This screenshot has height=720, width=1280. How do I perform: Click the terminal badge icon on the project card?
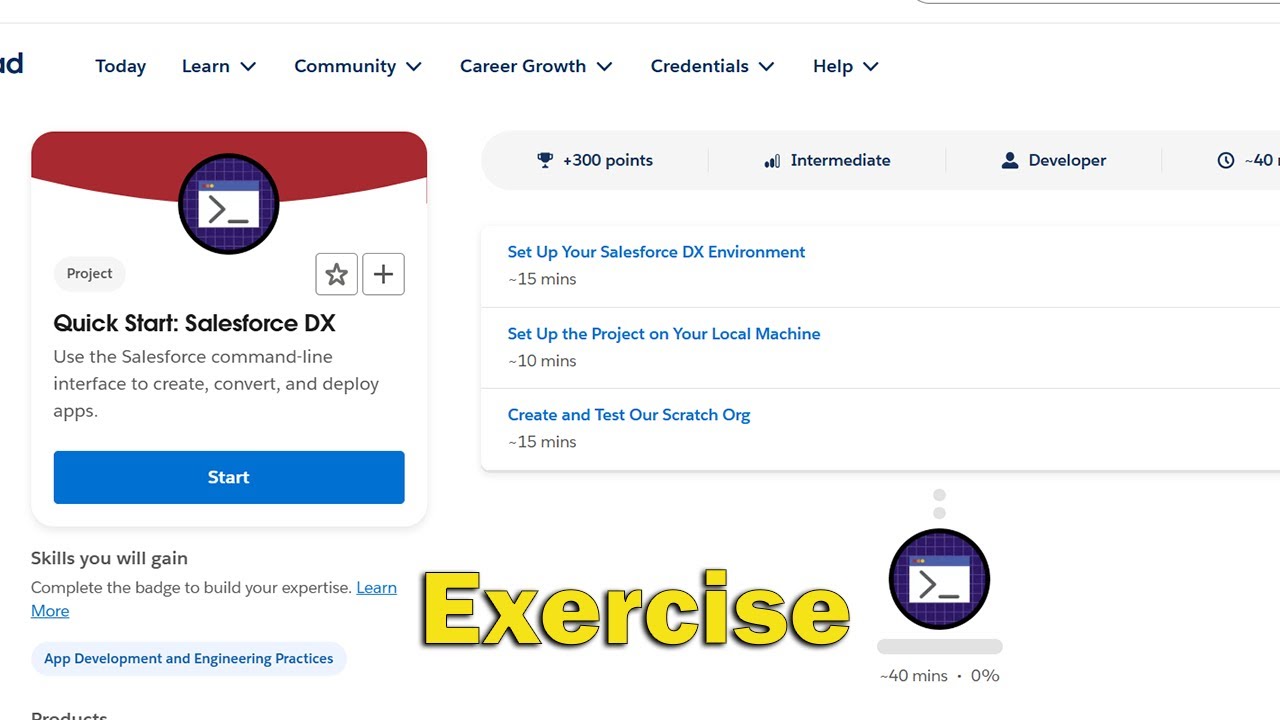(x=229, y=204)
